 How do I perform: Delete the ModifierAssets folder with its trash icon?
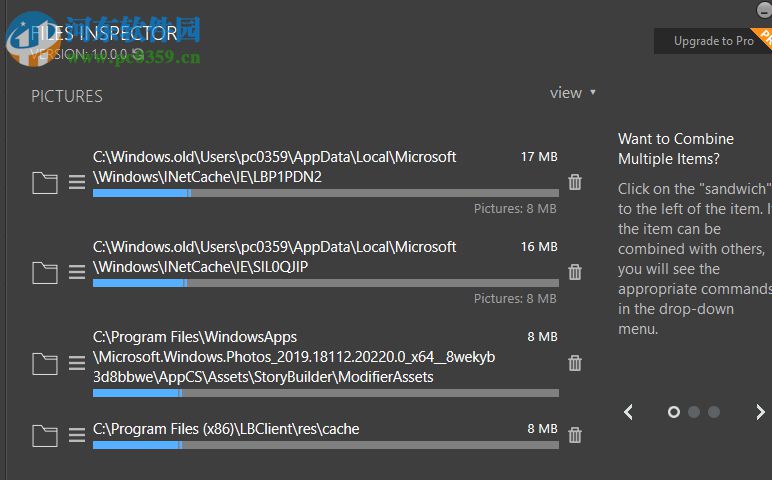pos(575,363)
